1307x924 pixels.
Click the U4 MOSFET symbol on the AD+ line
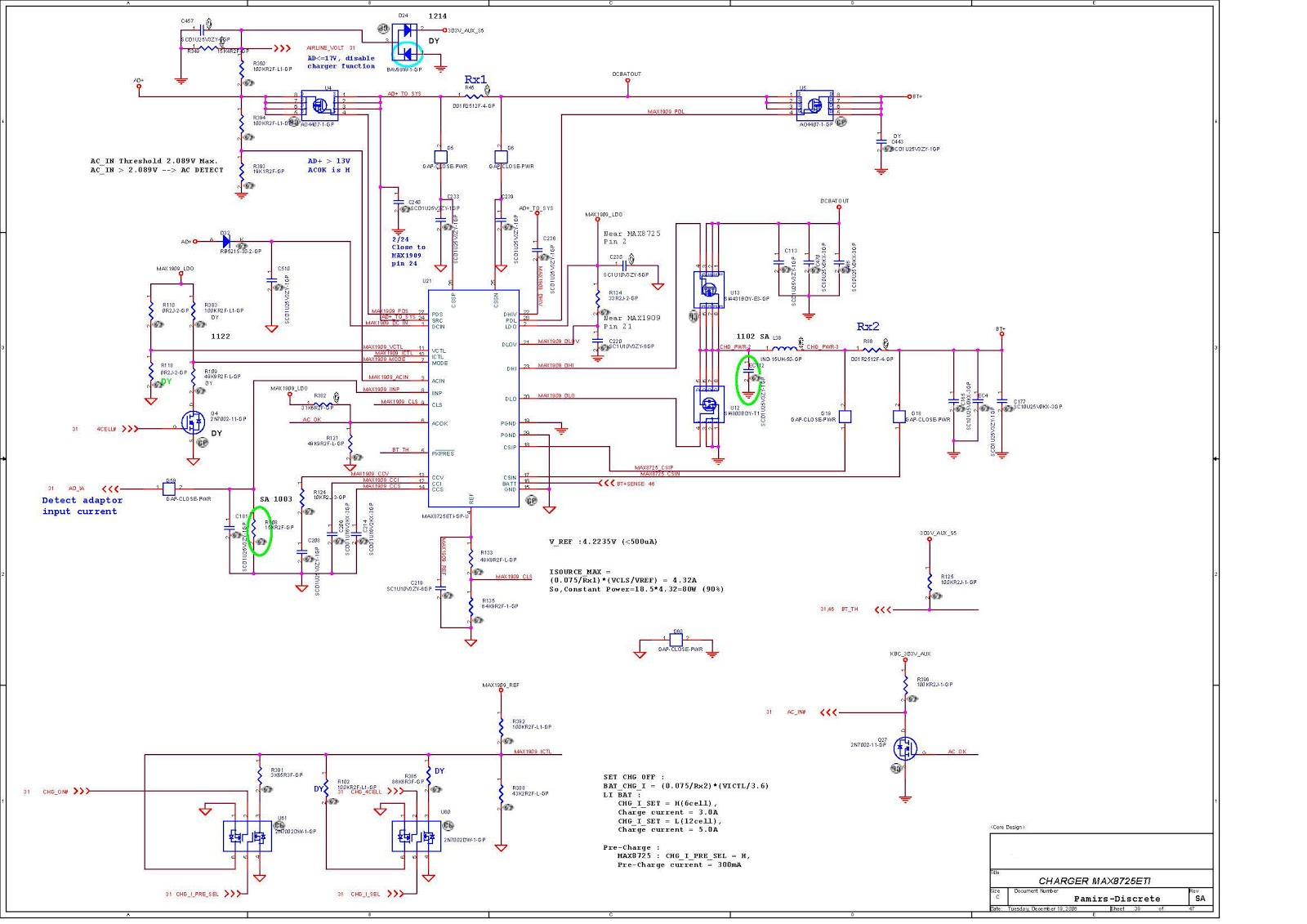319,105
